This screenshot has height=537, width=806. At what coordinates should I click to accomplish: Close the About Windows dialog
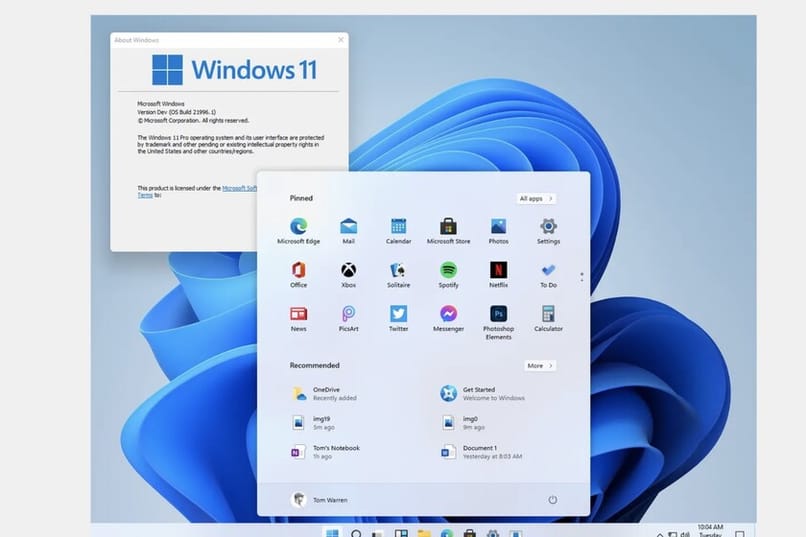(340, 40)
